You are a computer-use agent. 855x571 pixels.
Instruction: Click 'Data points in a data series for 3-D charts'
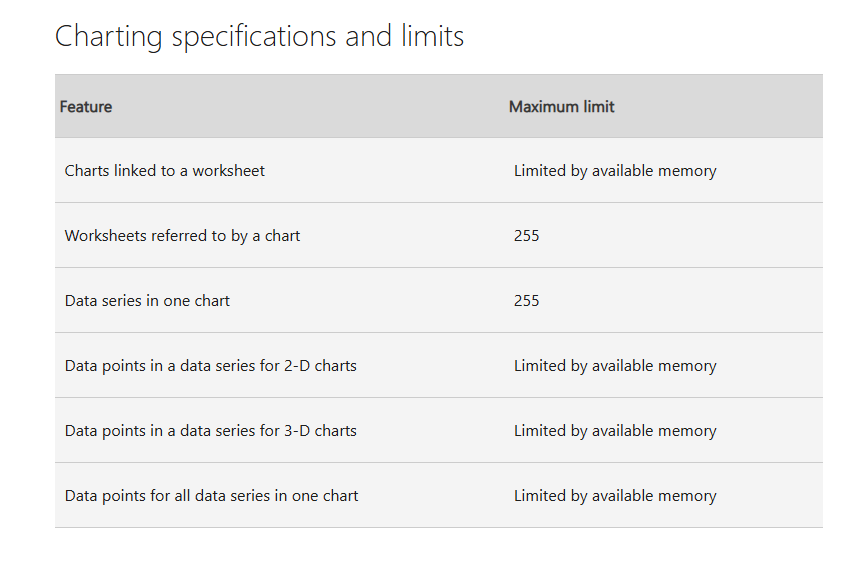click(210, 430)
